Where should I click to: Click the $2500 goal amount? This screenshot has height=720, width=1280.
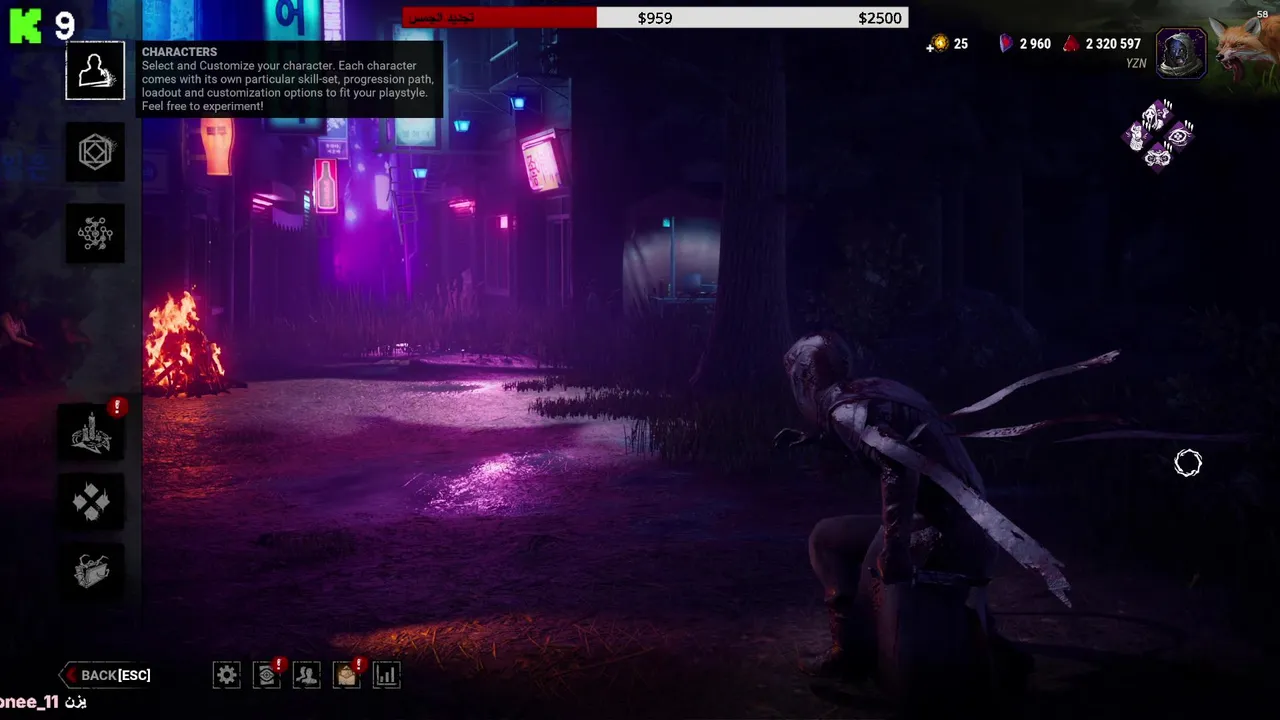pos(880,18)
